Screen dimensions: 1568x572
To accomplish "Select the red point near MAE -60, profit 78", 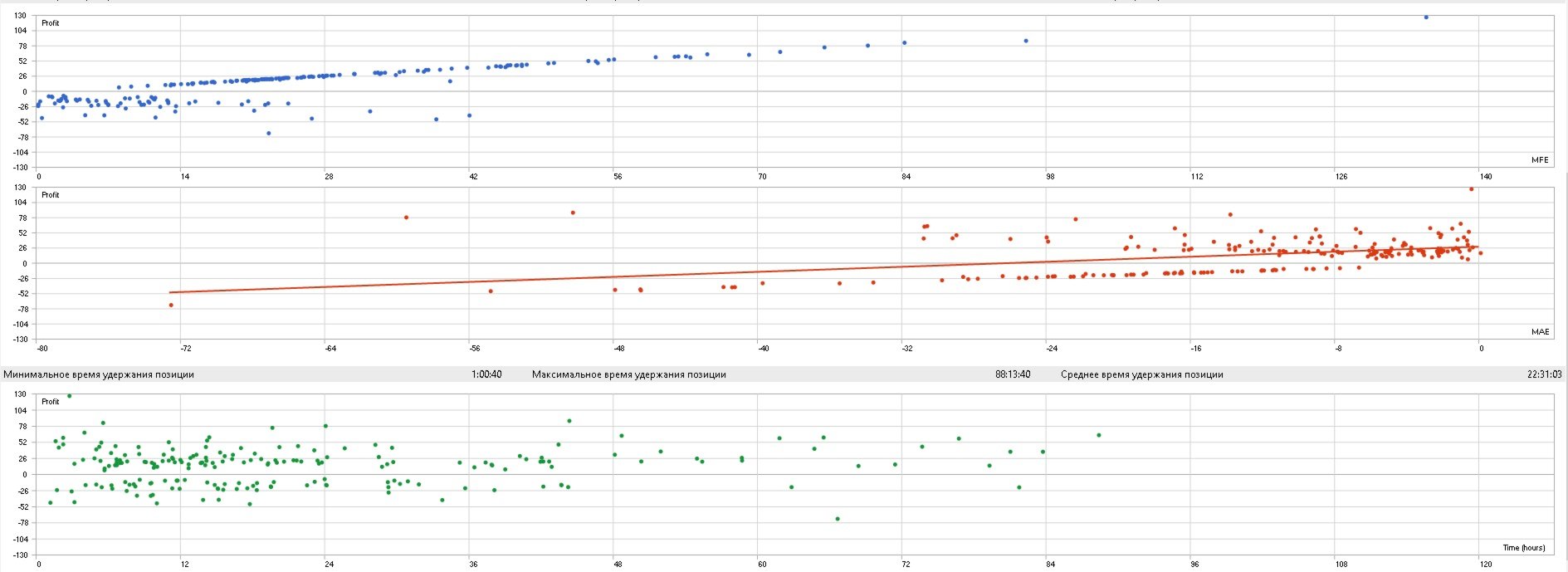I will pyautogui.click(x=406, y=218).
